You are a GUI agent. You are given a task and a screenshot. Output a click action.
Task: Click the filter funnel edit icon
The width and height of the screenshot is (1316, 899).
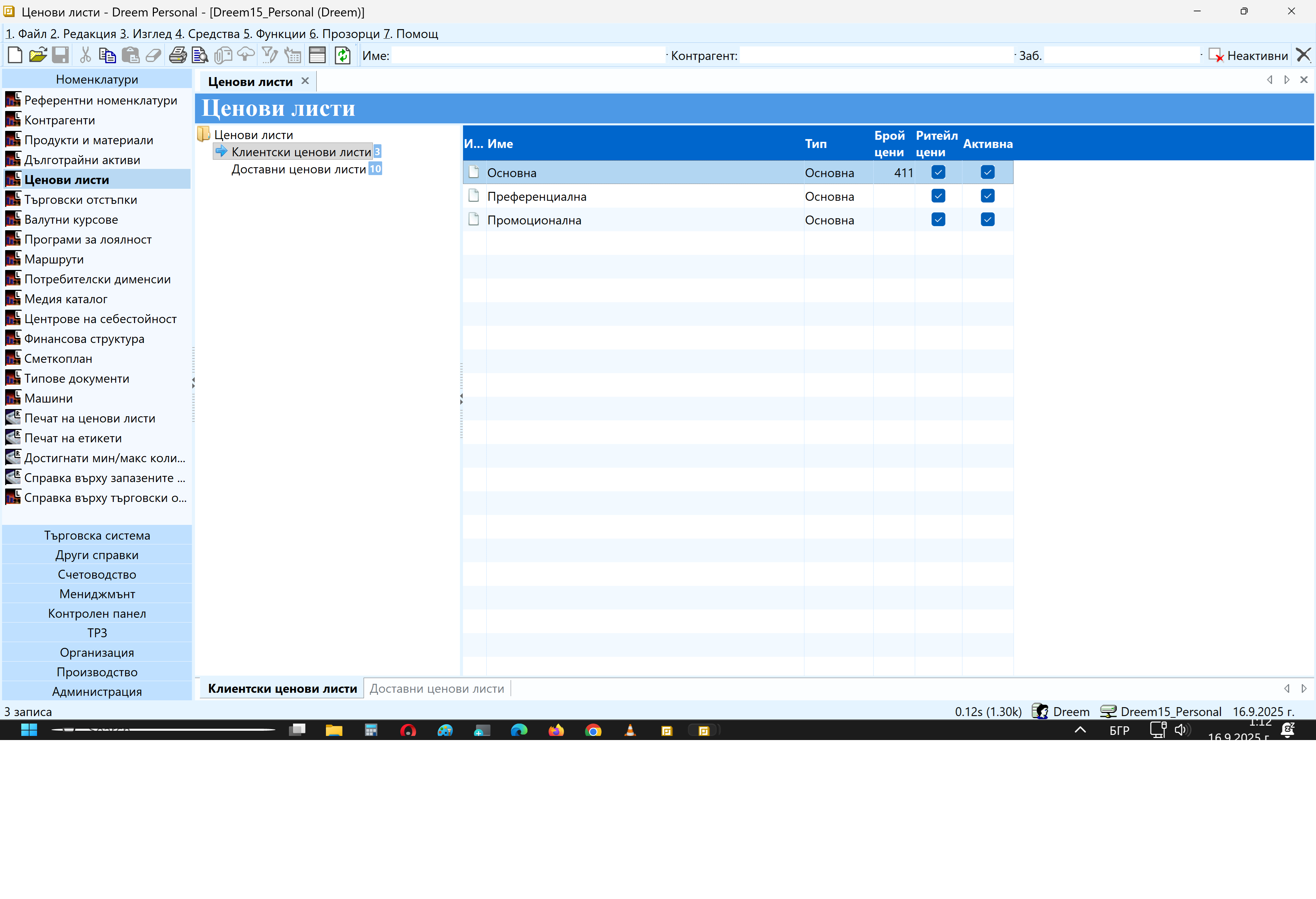click(x=270, y=56)
